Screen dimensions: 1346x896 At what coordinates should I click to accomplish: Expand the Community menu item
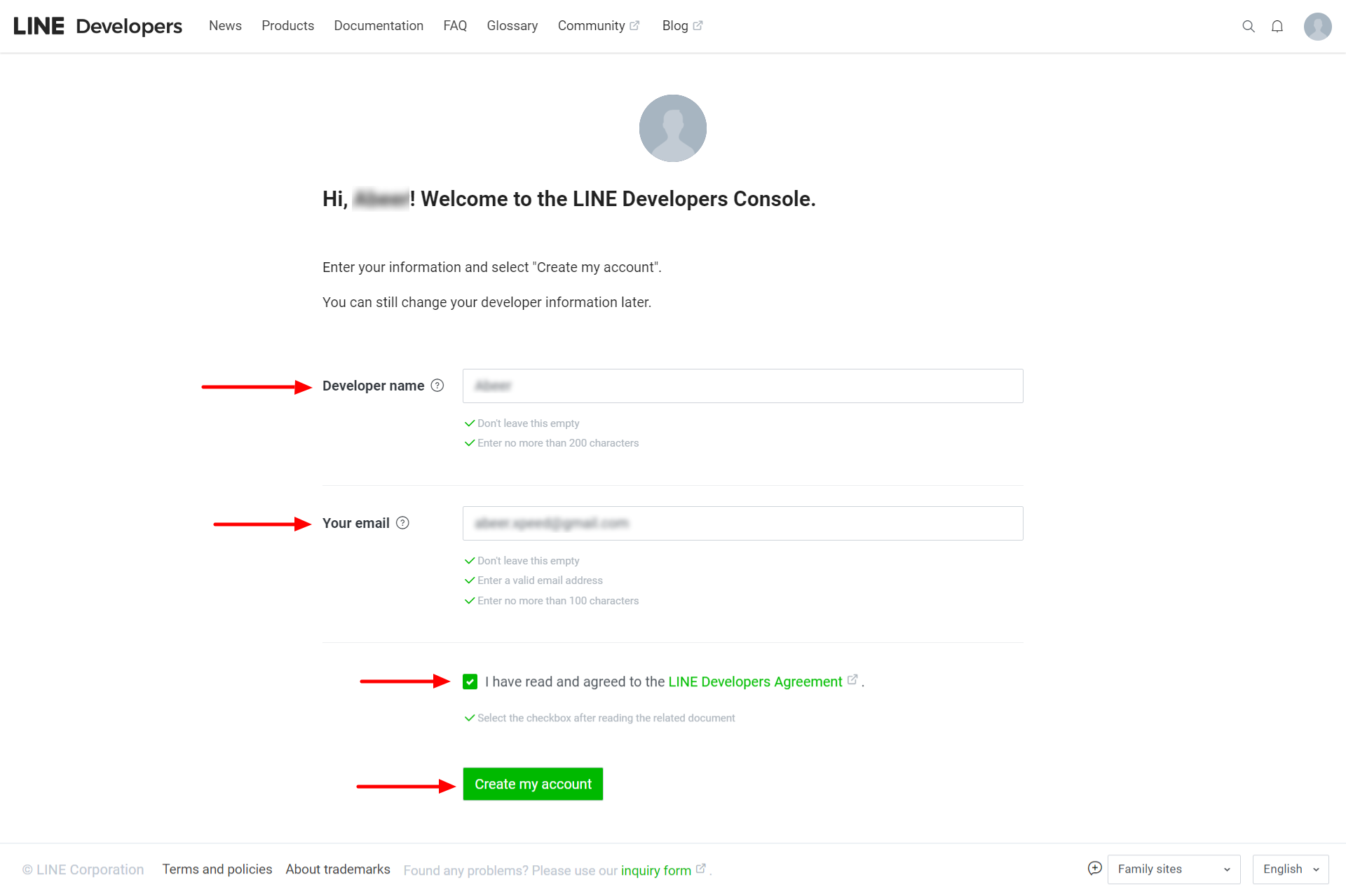point(593,25)
